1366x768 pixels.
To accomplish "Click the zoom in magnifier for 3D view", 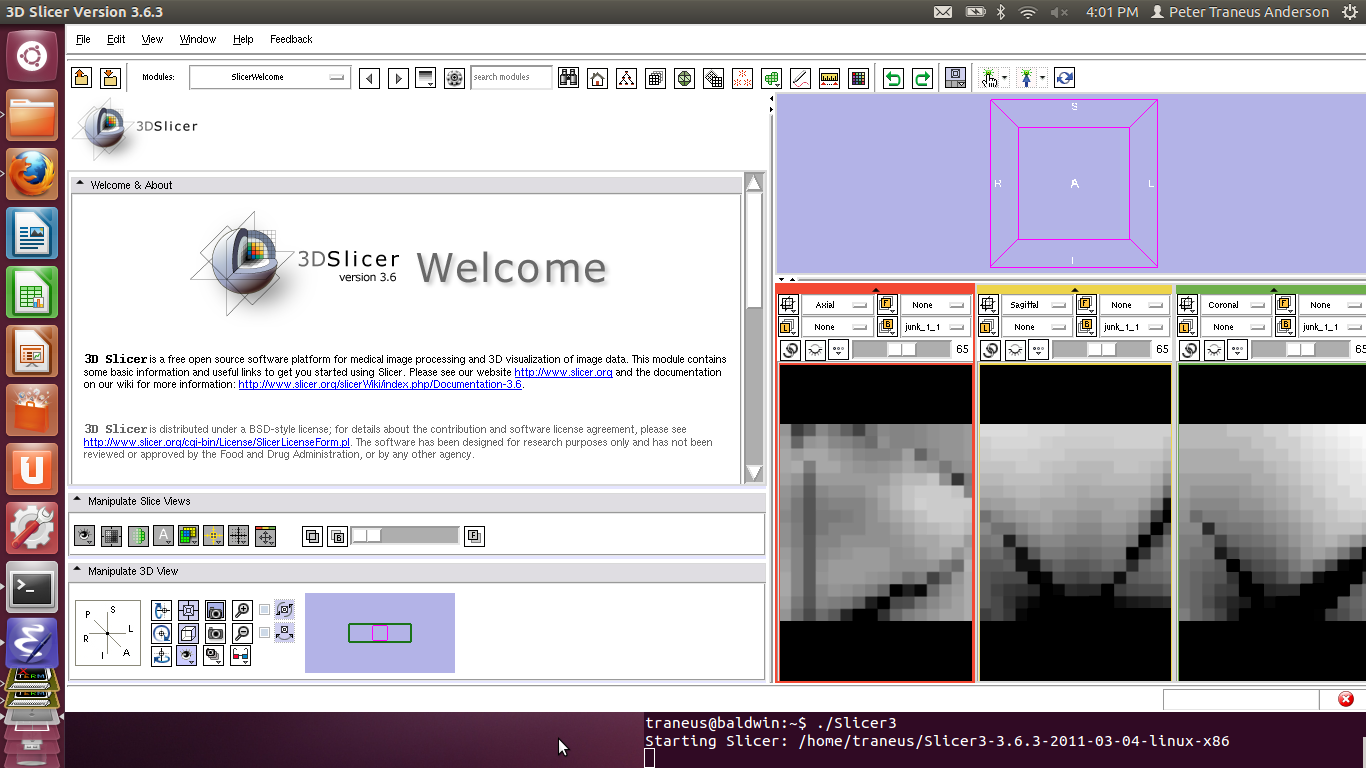I will (241, 610).
